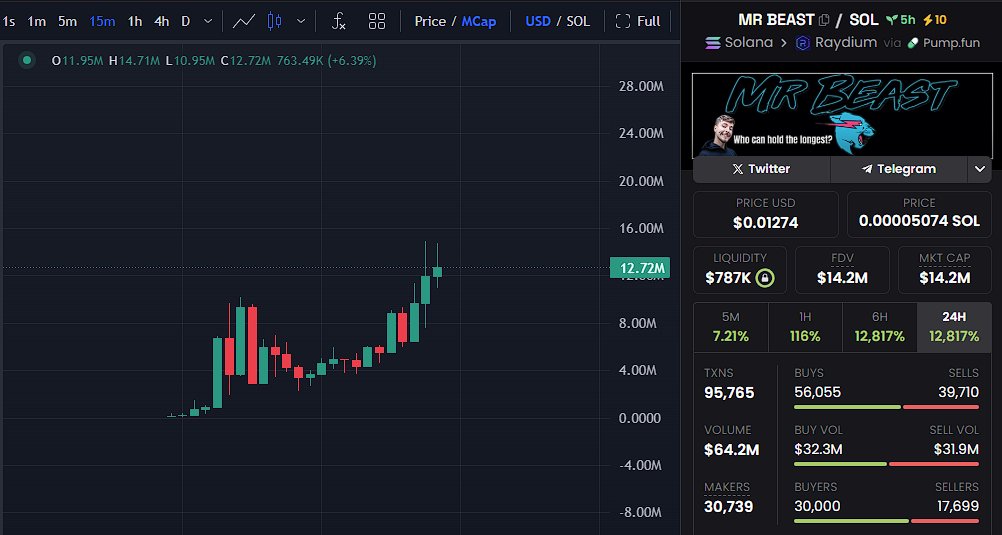Open Full screen chart view
The width and height of the screenshot is (1002, 535).
[x=638, y=21]
